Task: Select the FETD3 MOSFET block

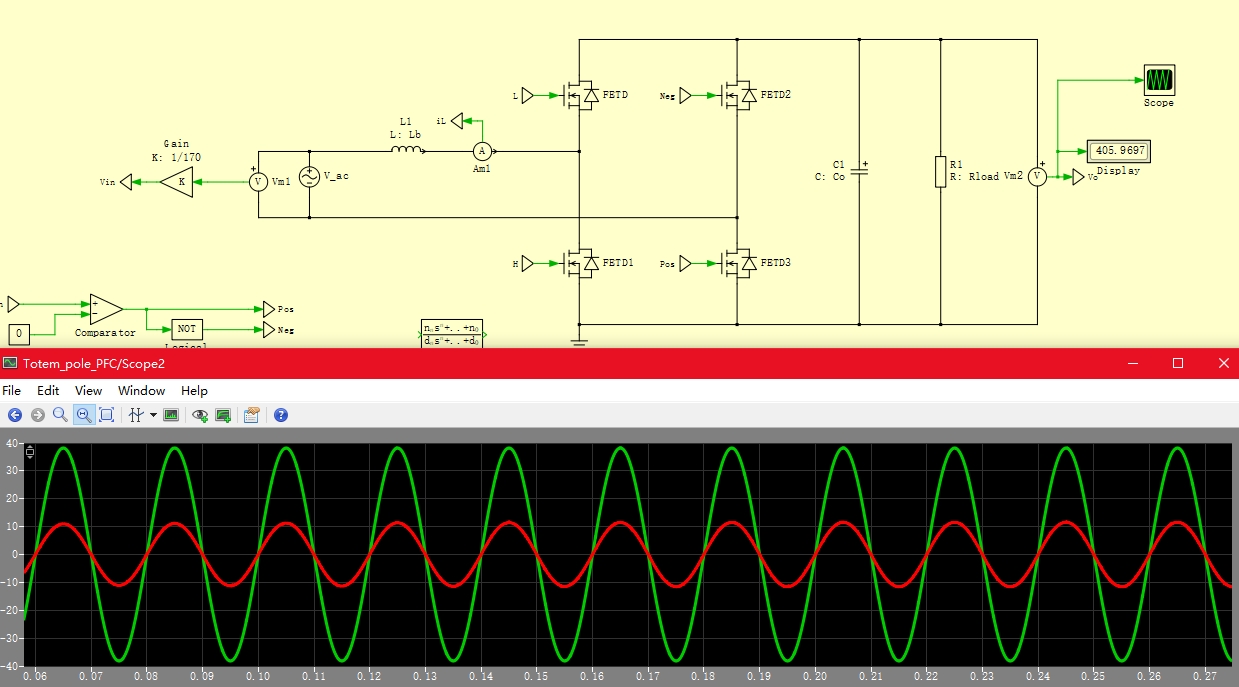Action: 738,263
